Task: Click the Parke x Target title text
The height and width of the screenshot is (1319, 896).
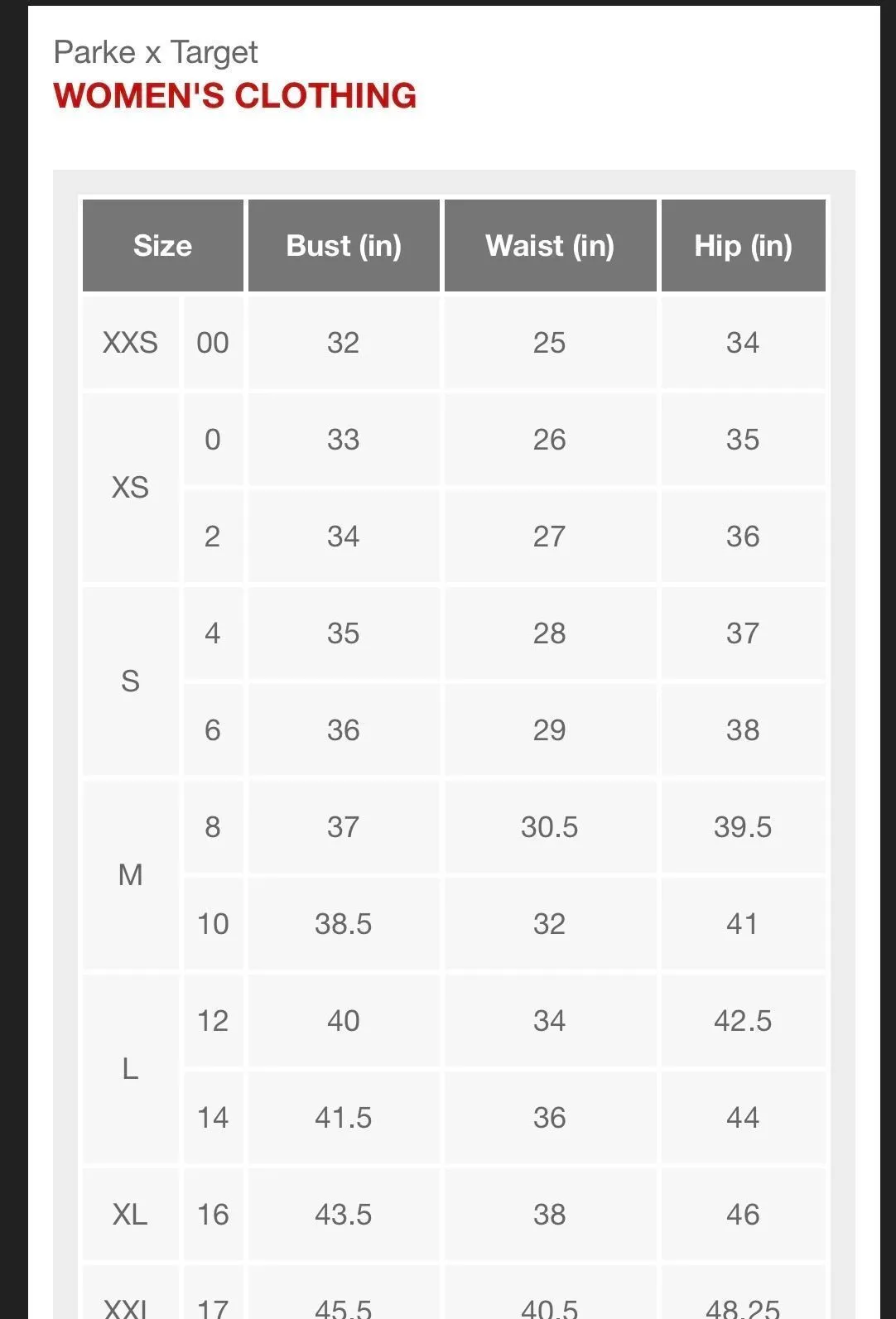Action: point(156,52)
